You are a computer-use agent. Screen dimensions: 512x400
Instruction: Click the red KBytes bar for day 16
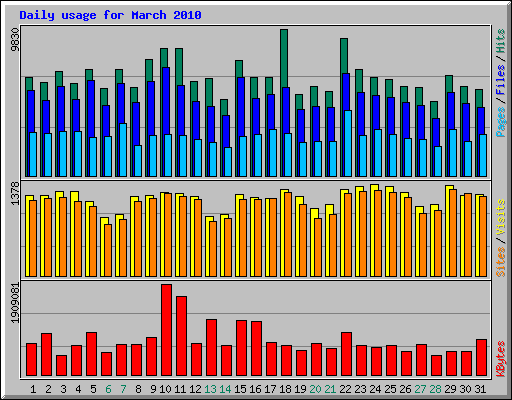(256, 349)
